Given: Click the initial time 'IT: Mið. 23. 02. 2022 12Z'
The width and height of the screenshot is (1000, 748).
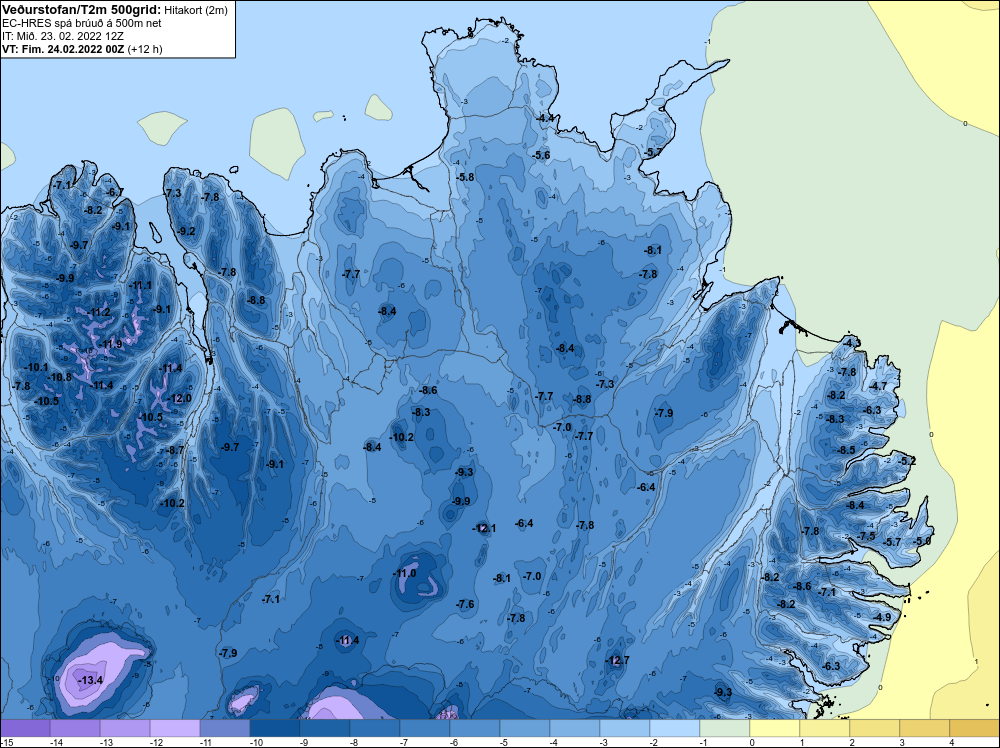Looking at the screenshot, I should tap(62, 36).
